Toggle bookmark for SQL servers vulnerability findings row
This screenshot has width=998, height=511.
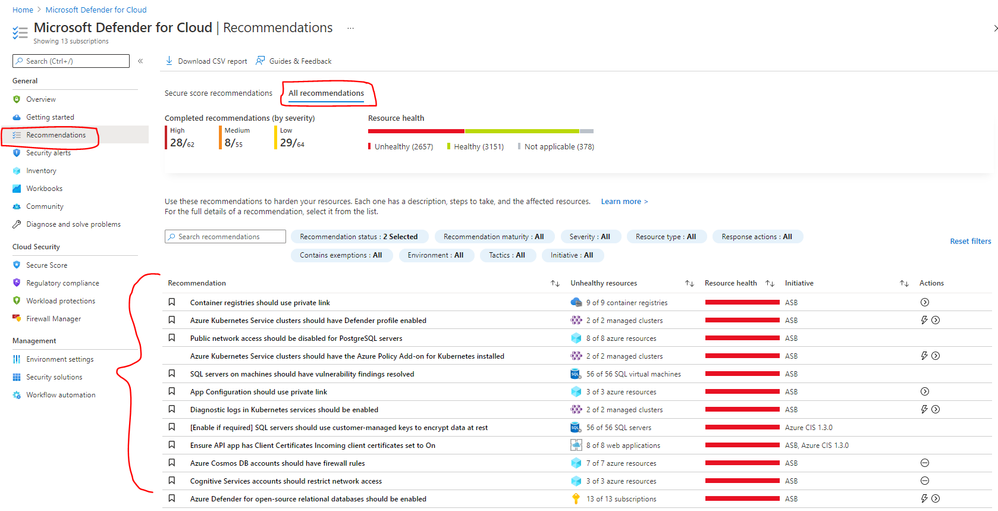click(171, 374)
